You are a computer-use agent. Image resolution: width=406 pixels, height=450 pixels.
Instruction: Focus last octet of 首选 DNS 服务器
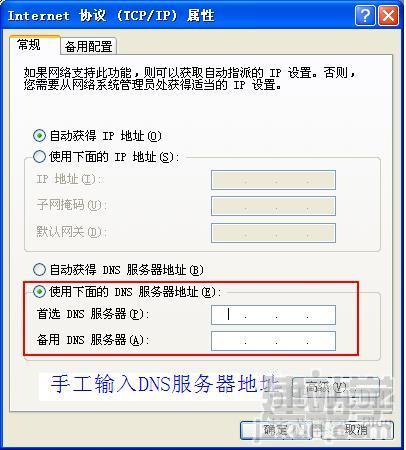(321, 314)
